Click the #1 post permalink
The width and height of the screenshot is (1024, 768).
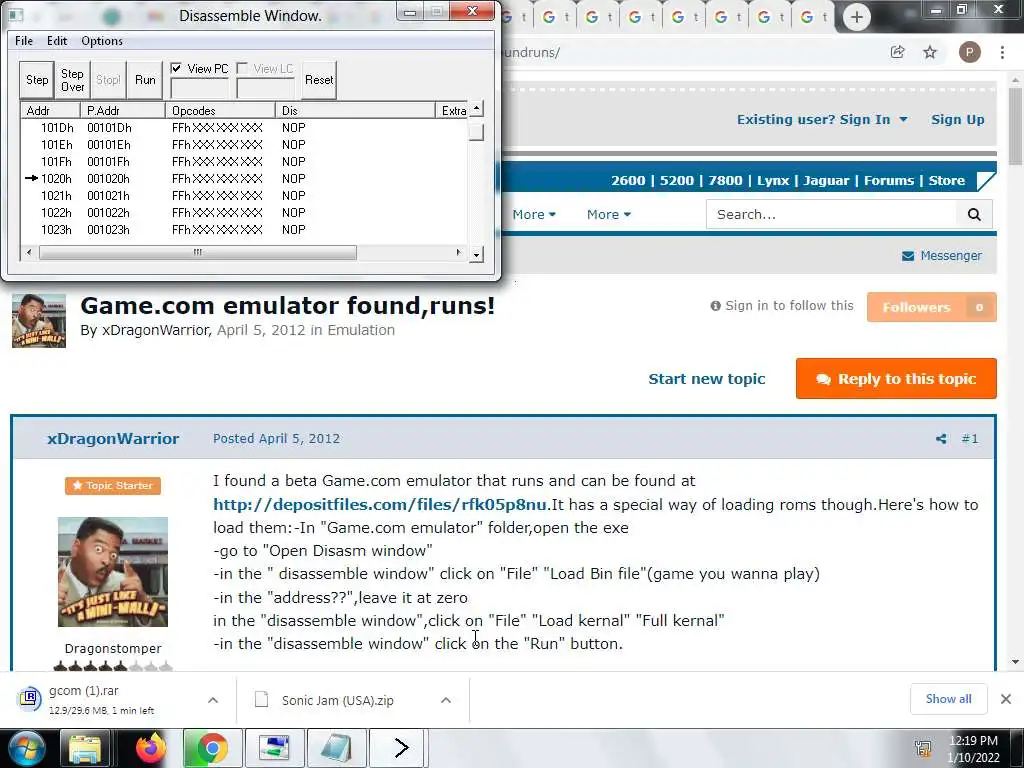pos(970,439)
